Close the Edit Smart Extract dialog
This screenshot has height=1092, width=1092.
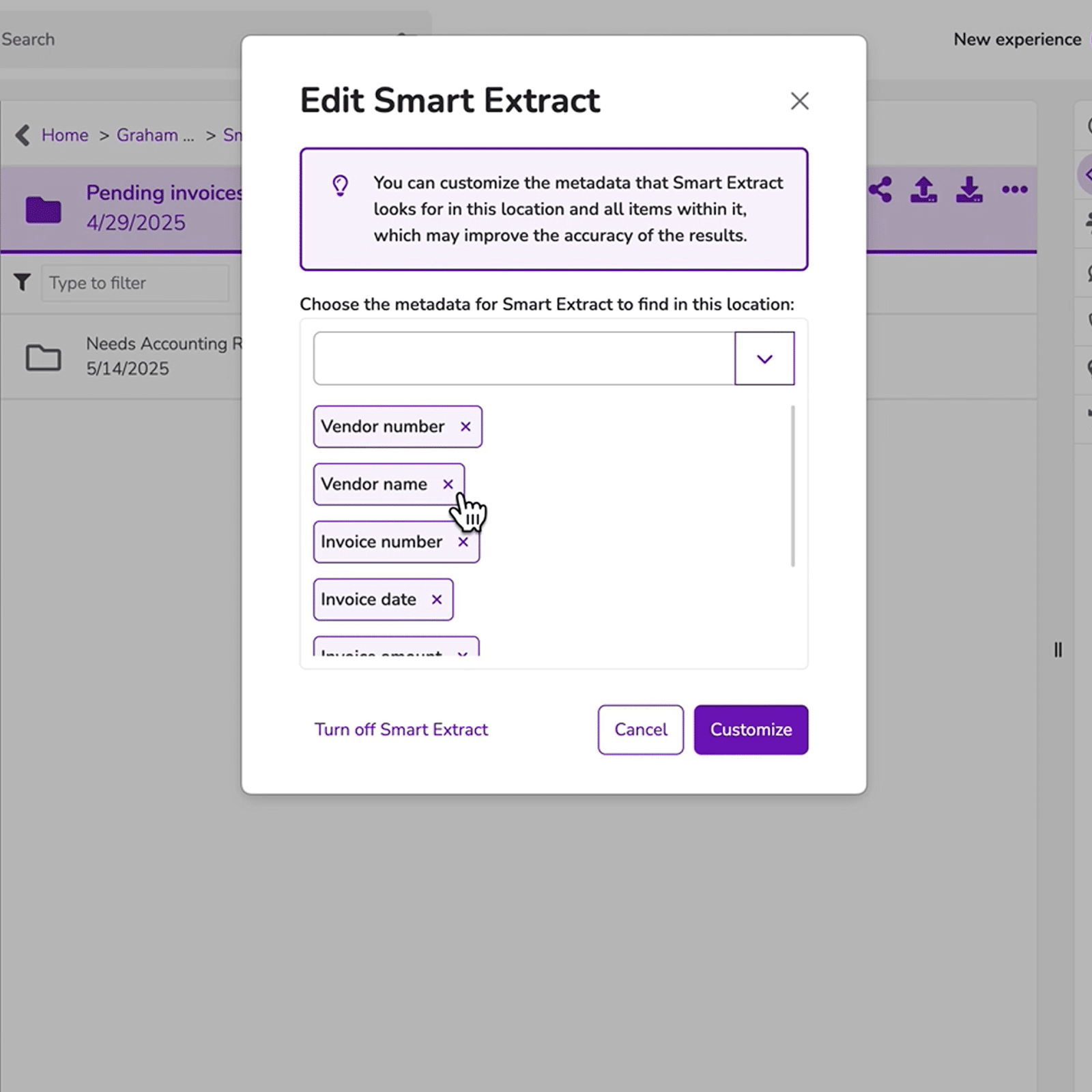pos(799,100)
